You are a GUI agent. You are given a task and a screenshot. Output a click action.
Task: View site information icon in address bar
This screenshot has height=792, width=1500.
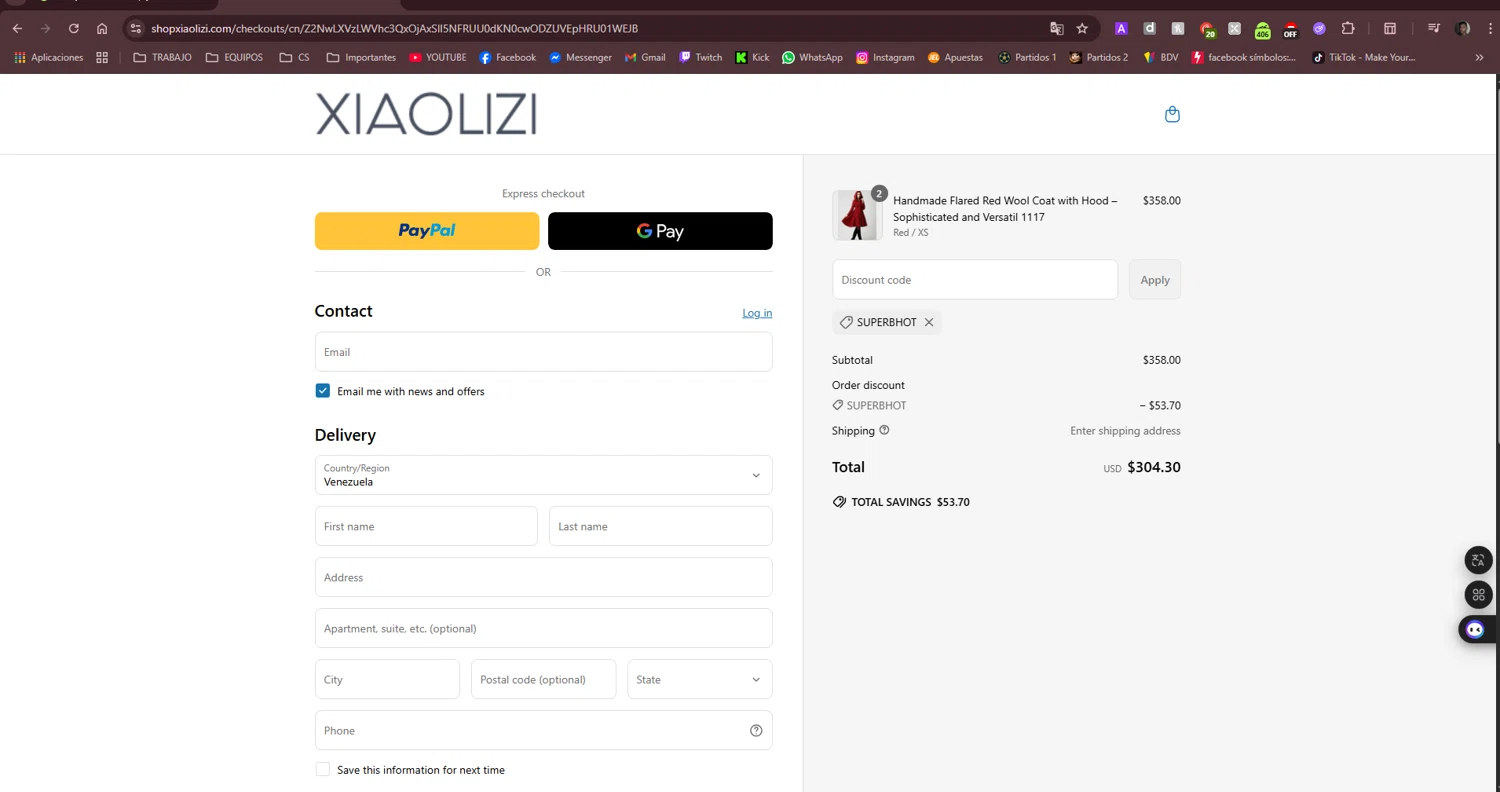(x=136, y=29)
